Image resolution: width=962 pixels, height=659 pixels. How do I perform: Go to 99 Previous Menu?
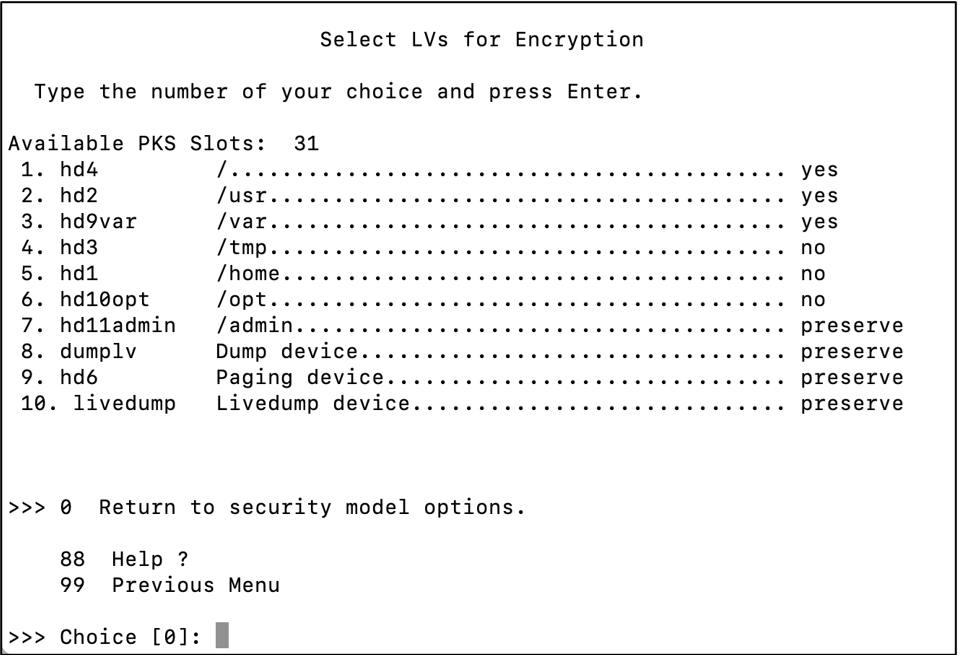pos(169,585)
